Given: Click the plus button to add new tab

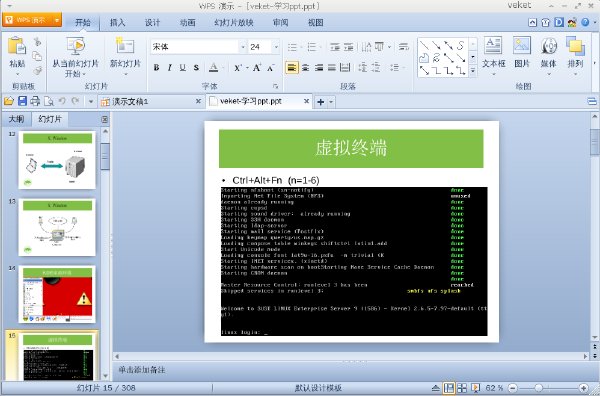Looking at the screenshot, I should click(321, 102).
